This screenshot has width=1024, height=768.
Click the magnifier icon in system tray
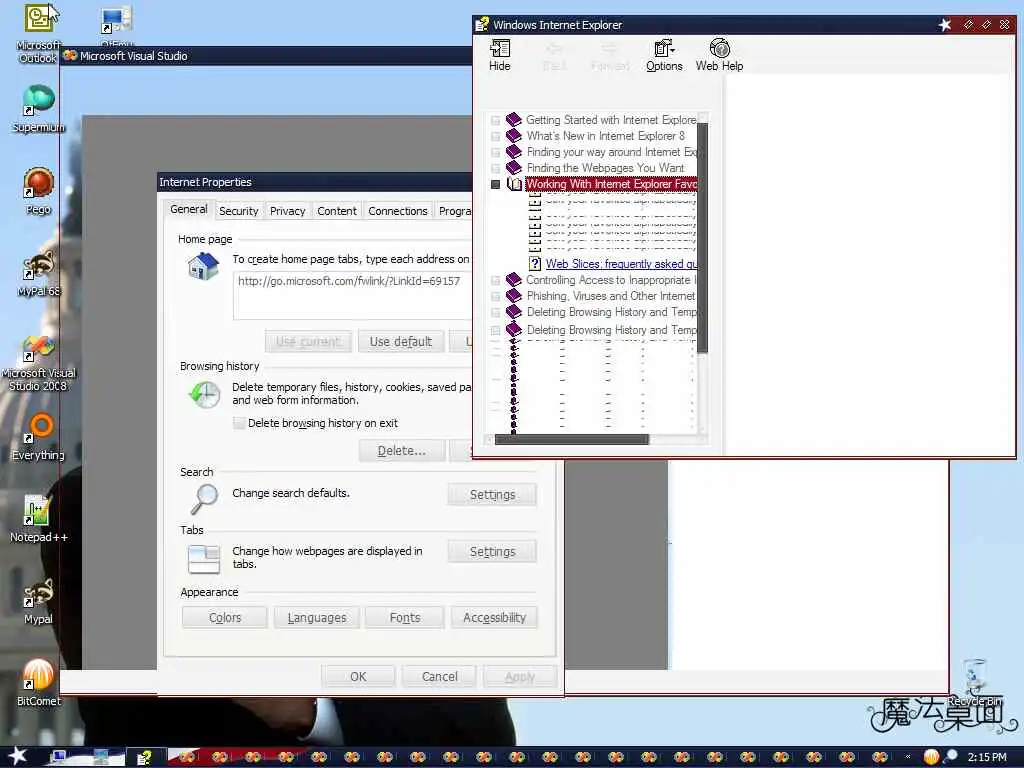coord(951,757)
